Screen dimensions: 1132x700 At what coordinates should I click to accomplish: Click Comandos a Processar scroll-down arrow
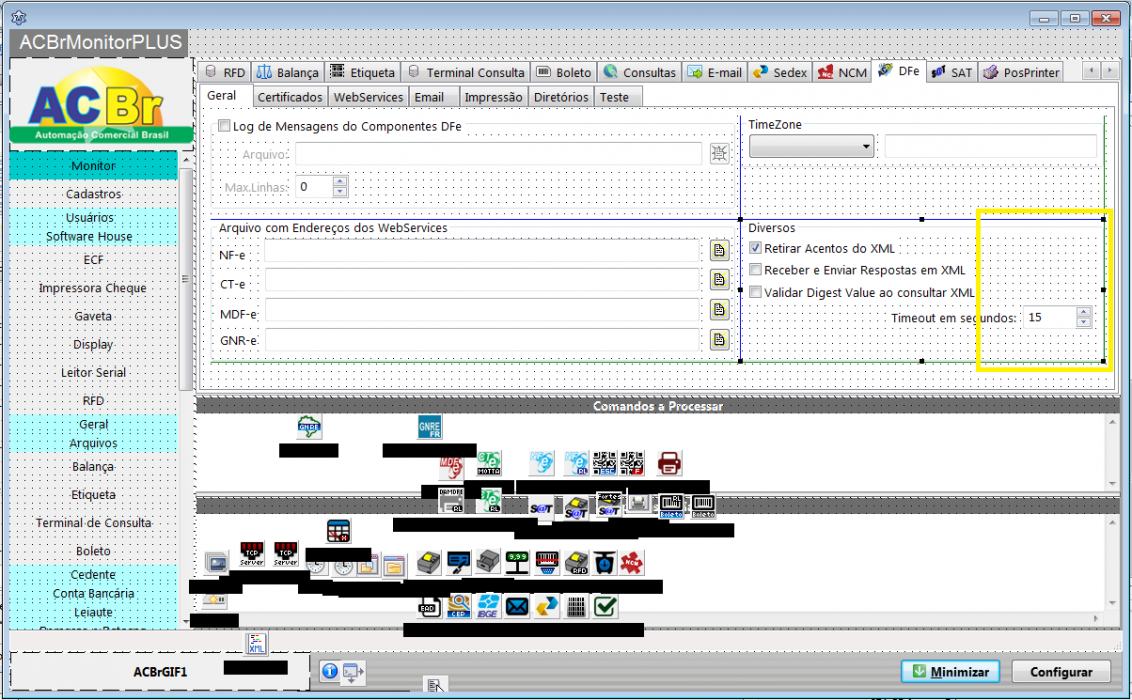point(1112,484)
